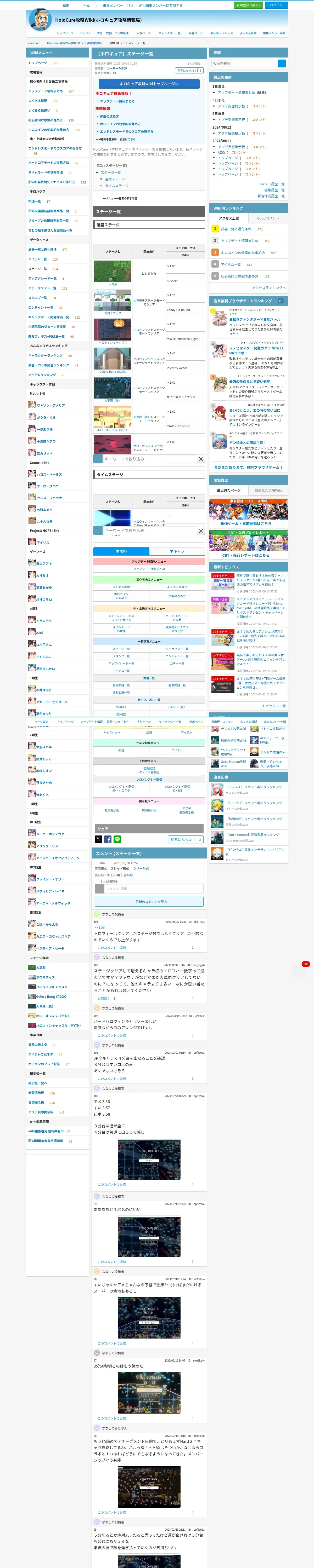Click ホロキュア攻略wikiトップページへ blue button
This screenshot has height=1568, width=314.
[149, 83]
